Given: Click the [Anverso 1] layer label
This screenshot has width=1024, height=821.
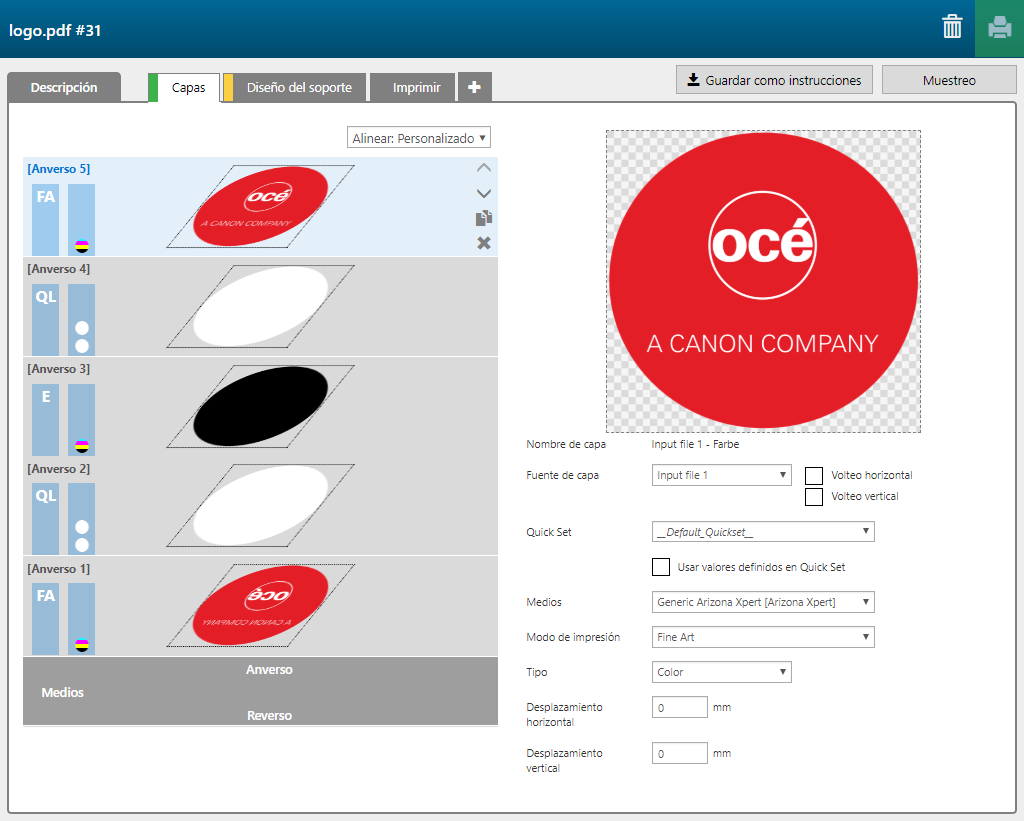Looking at the screenshot, I should click(59, 568).
